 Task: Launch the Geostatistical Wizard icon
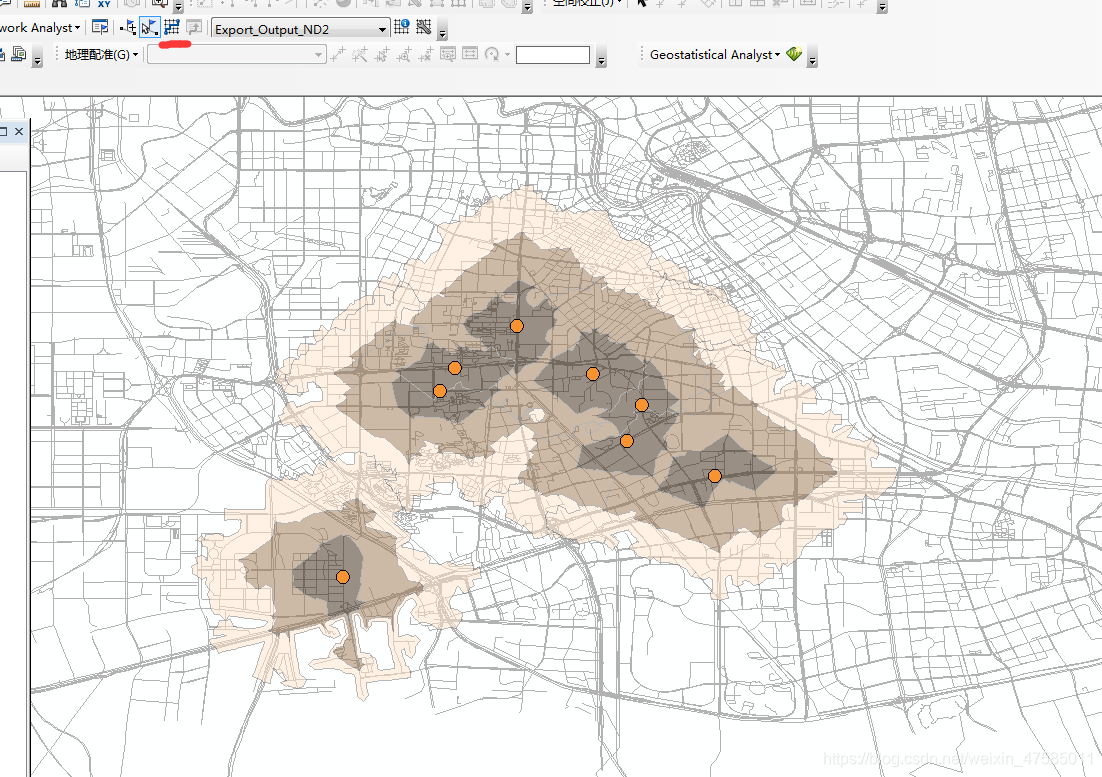[794, 54]
